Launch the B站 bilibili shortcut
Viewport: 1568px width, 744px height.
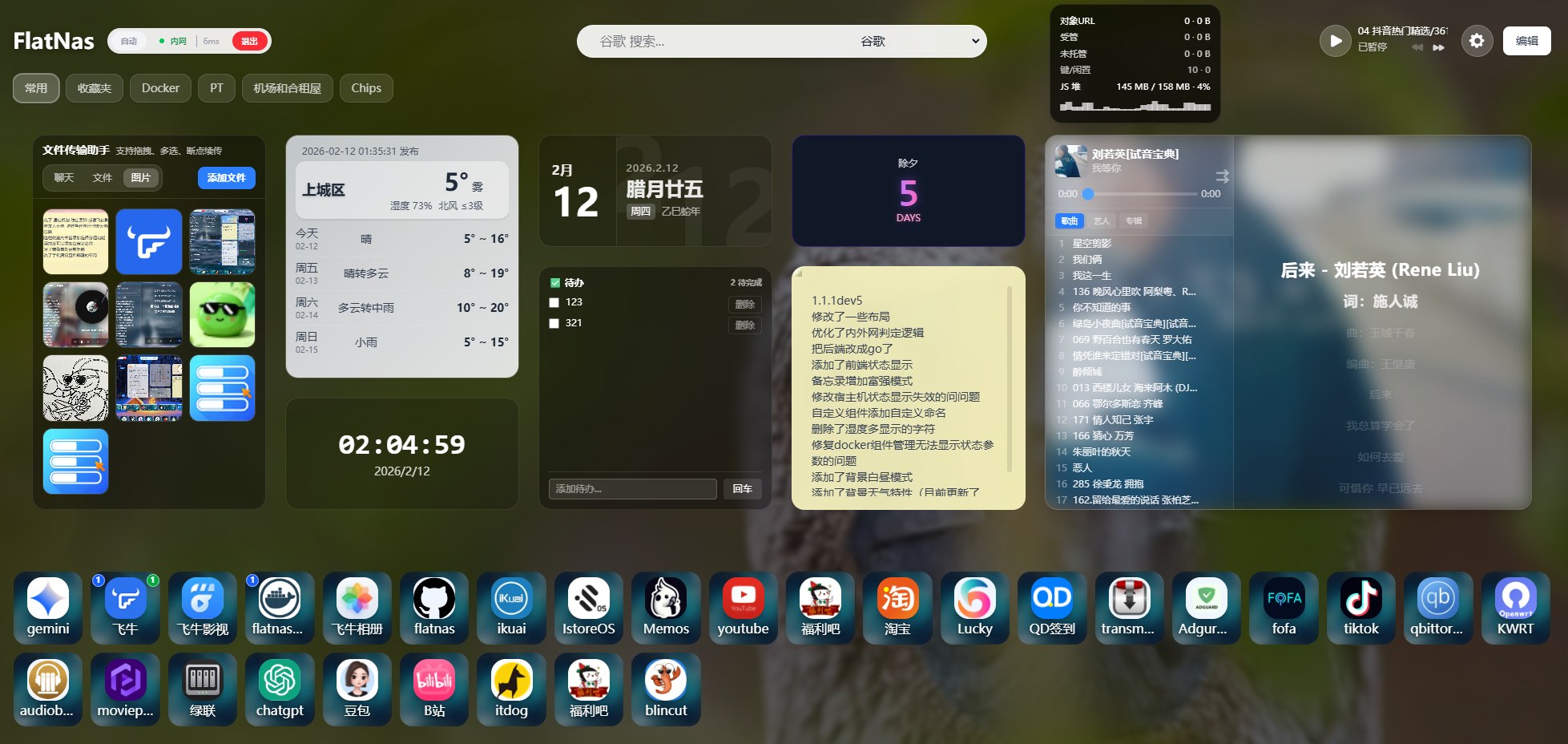coord(433,689)
